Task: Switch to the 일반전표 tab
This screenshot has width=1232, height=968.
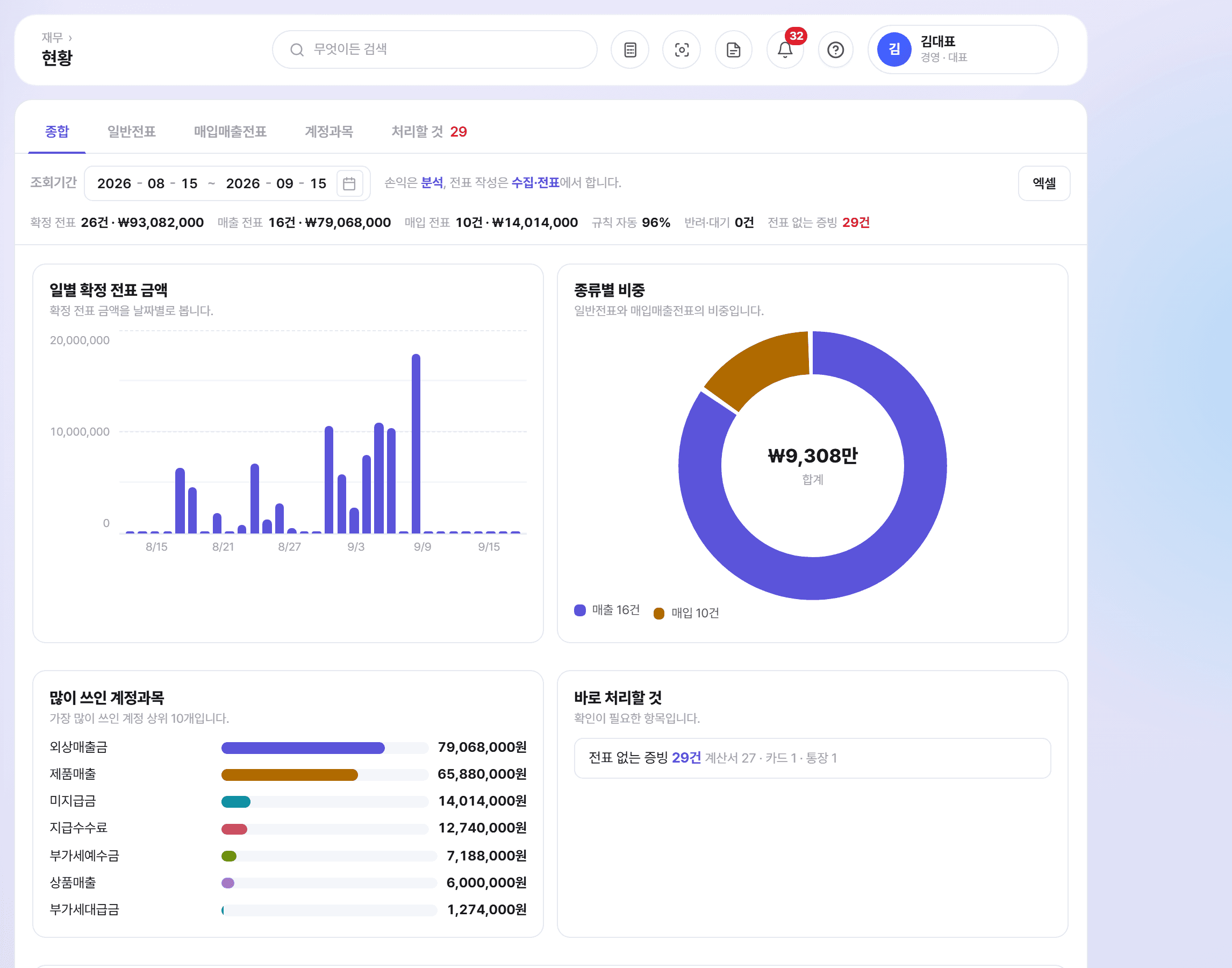Action: (131, 131)
